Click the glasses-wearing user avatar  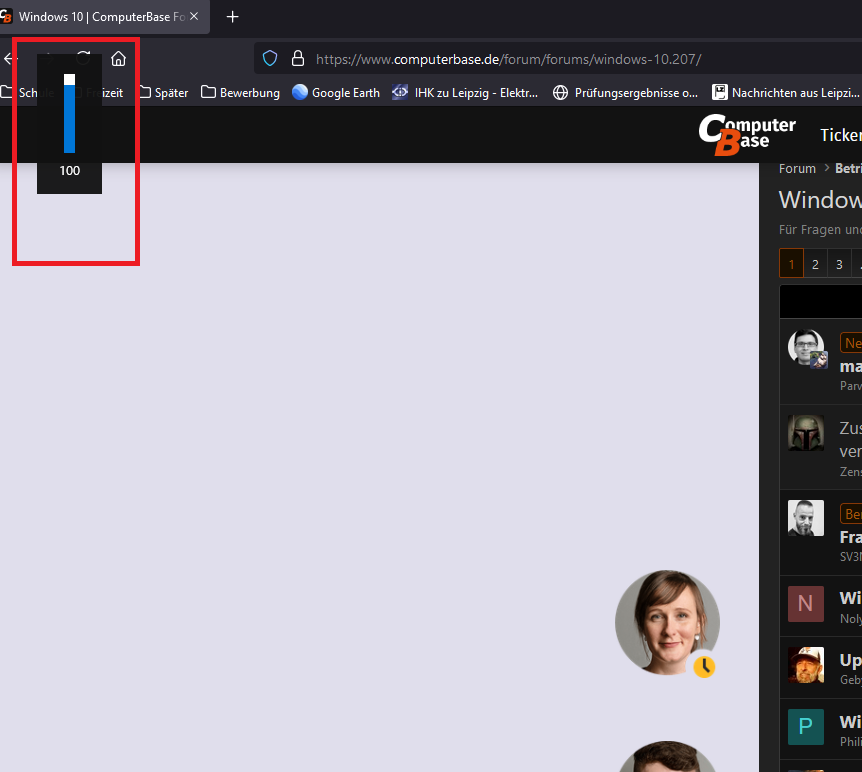click(806, 348)
